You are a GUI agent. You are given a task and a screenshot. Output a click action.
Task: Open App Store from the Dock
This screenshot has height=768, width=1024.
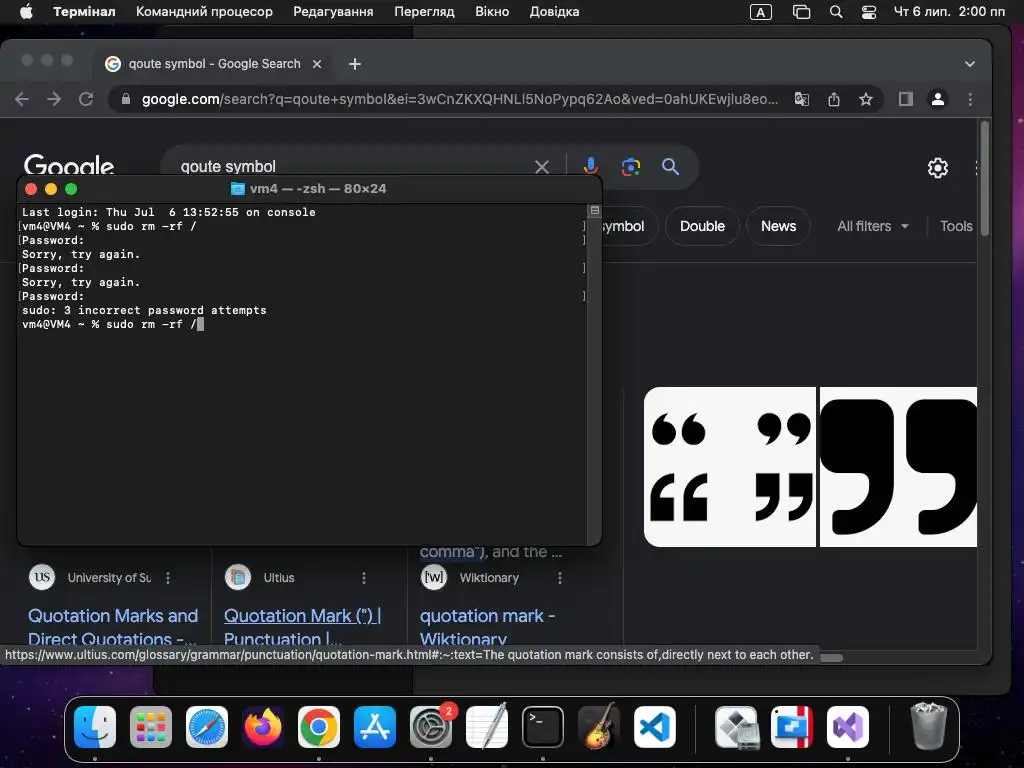(x=375, y=727)
